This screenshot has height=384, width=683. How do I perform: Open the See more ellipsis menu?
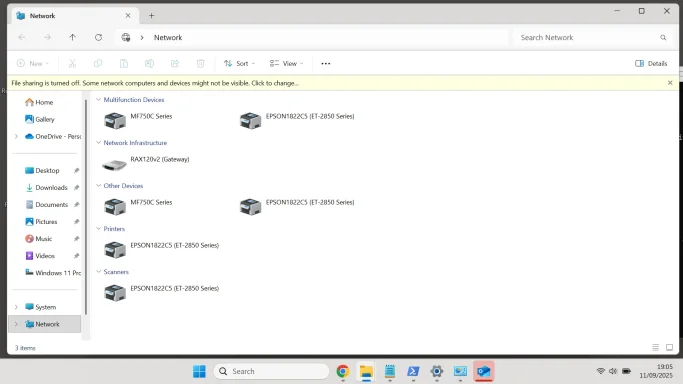coord(326,64)
